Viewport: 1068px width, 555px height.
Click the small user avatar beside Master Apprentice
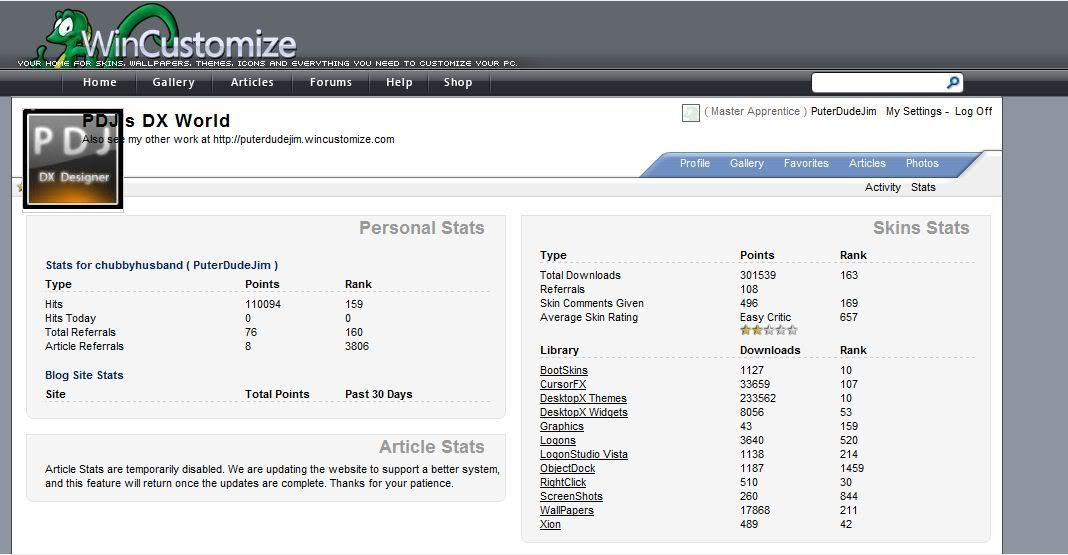pos(691,112)
